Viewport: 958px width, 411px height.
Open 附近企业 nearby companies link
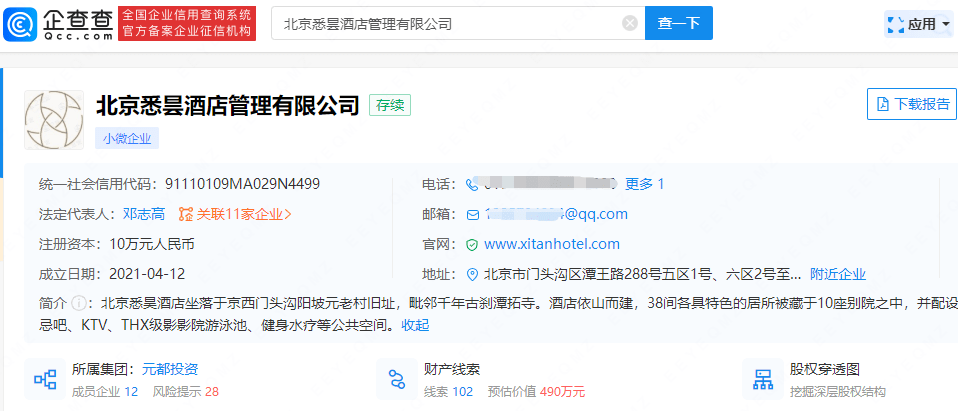click(x=838, y=274)
